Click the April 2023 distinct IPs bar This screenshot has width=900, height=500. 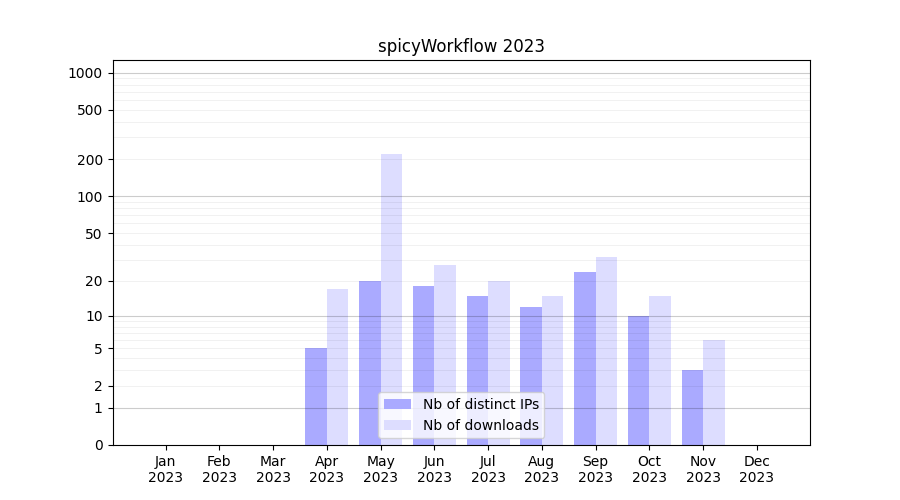316,396
